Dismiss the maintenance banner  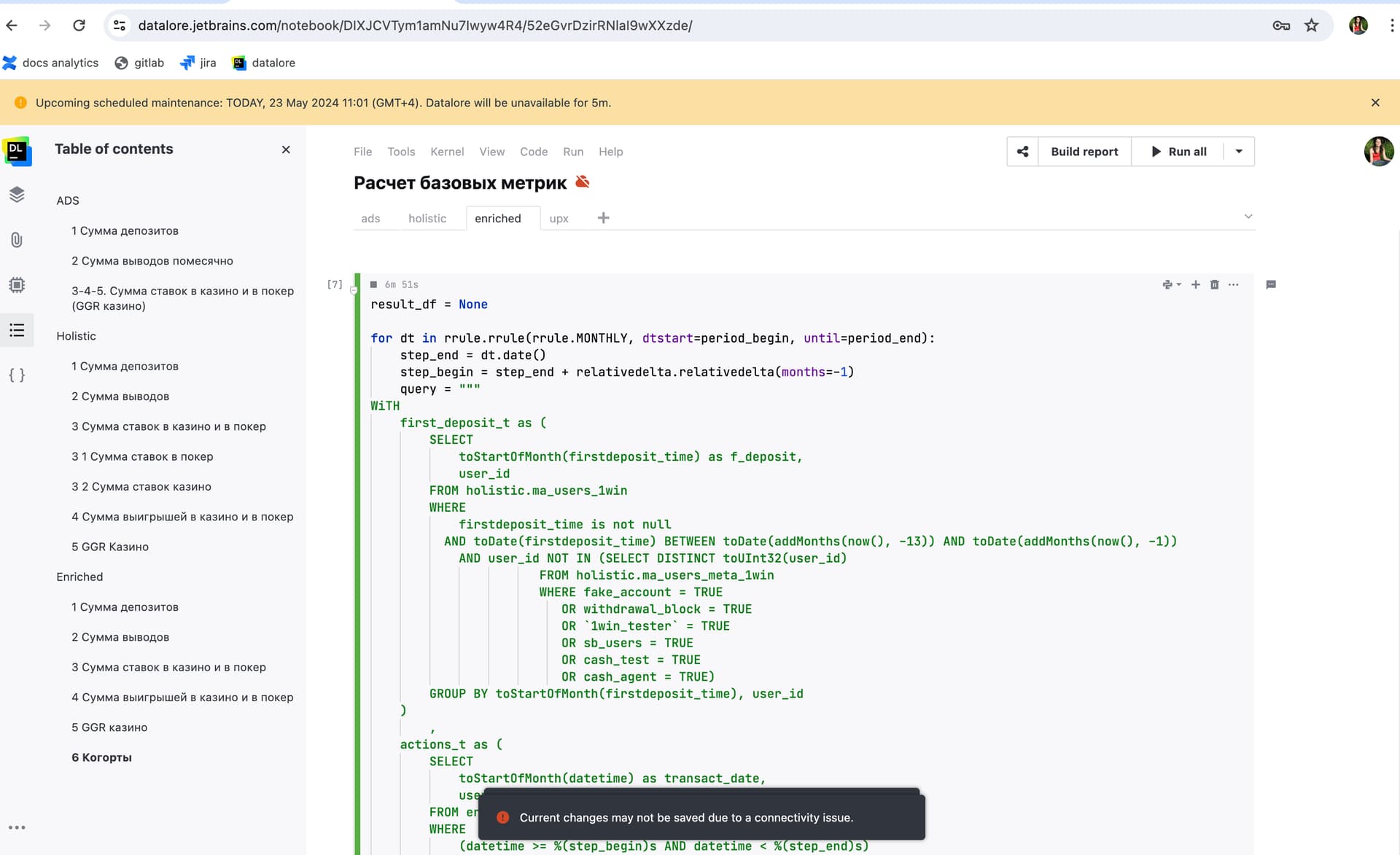click(1375, 103)
